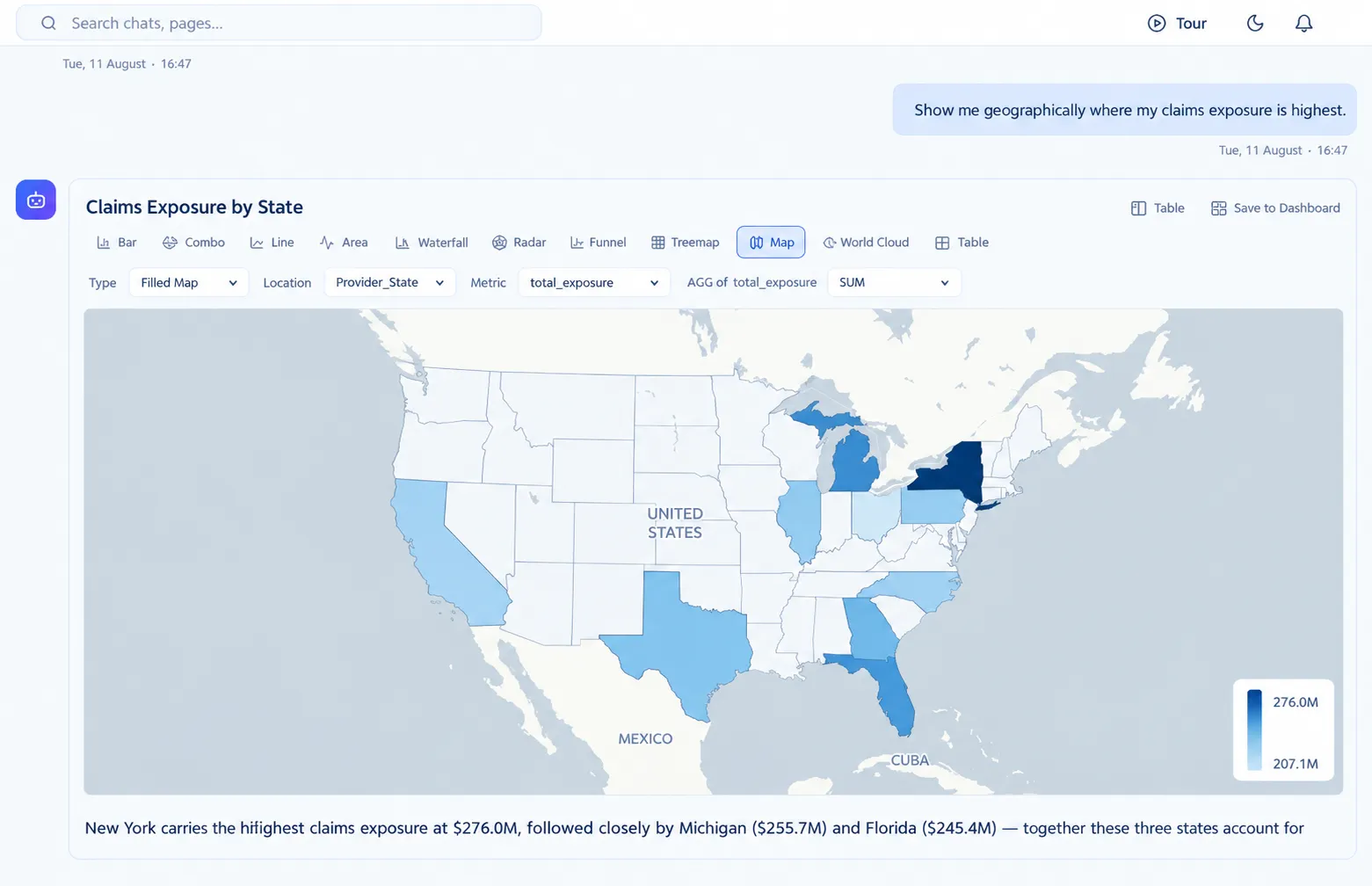This screenshot has height=886, width=1372.
Task: Switch to the Combo chart tab
Action: click(194, 243)
